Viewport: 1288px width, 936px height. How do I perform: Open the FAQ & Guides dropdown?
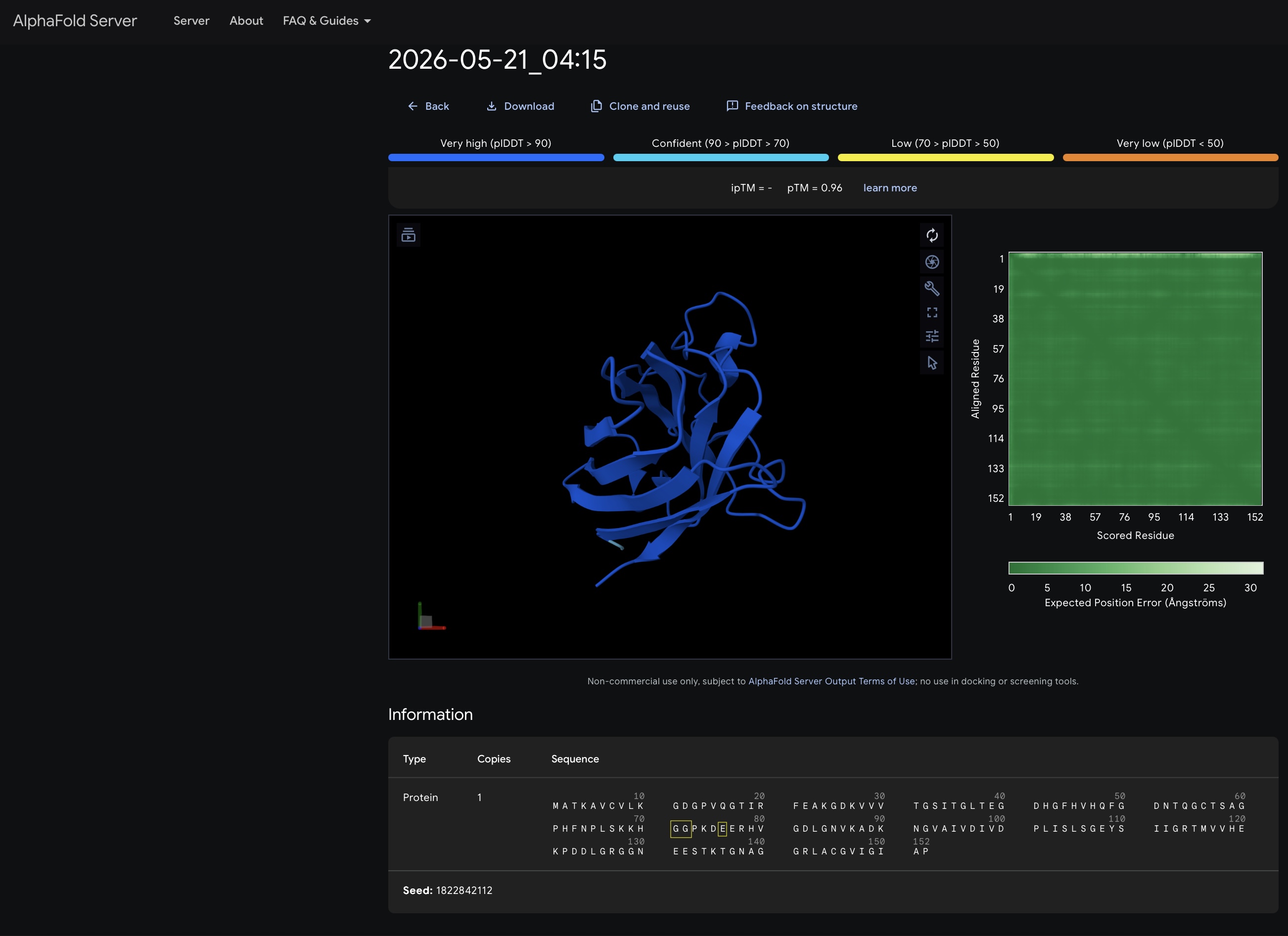tap(326, 21)
